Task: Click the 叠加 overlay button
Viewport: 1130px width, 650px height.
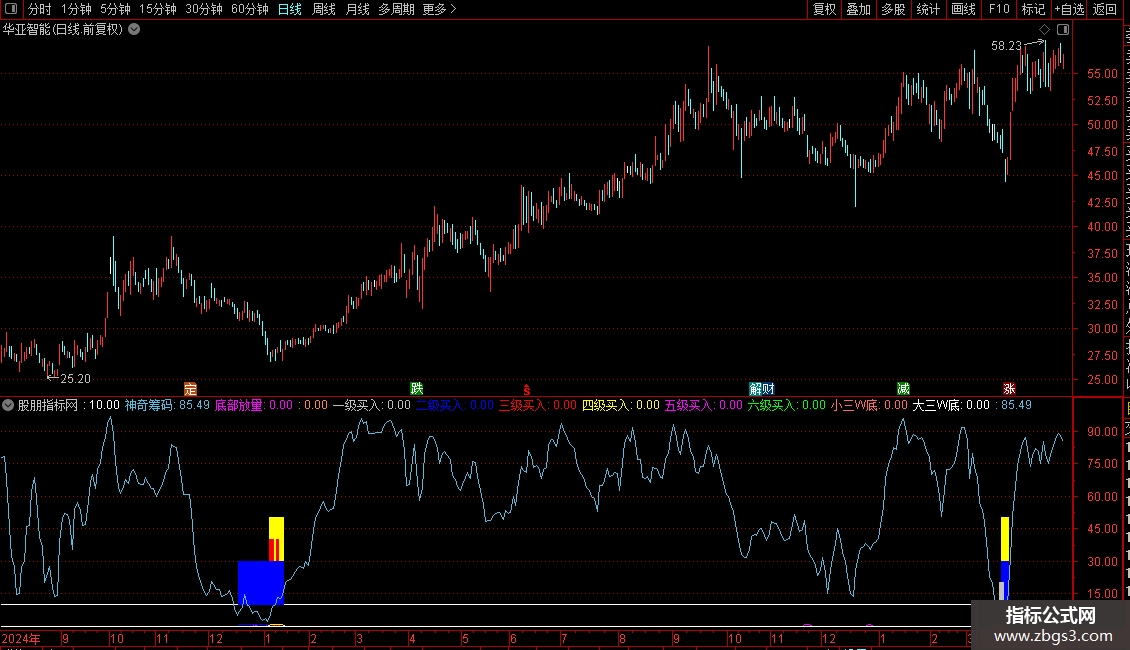Action: tap(858, 9)
